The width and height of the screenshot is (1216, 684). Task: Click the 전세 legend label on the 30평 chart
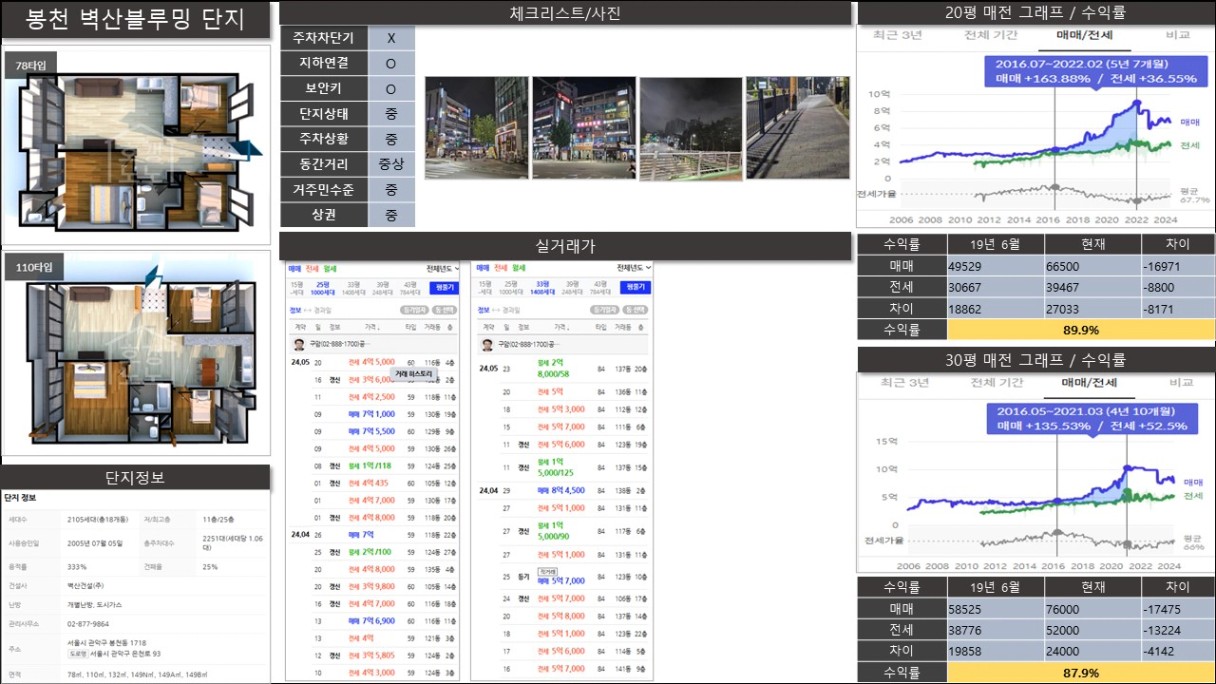(1192, 496)
